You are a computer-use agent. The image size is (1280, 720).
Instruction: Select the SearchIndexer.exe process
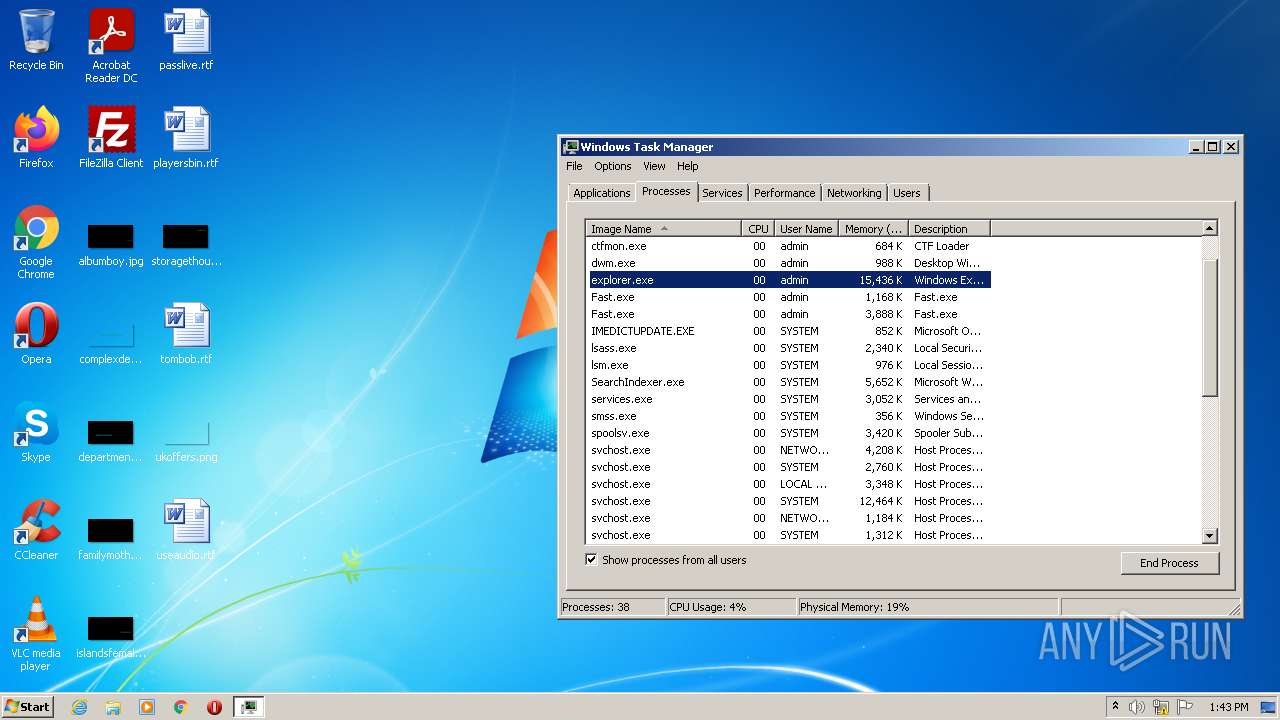click(x=789, y=382)
